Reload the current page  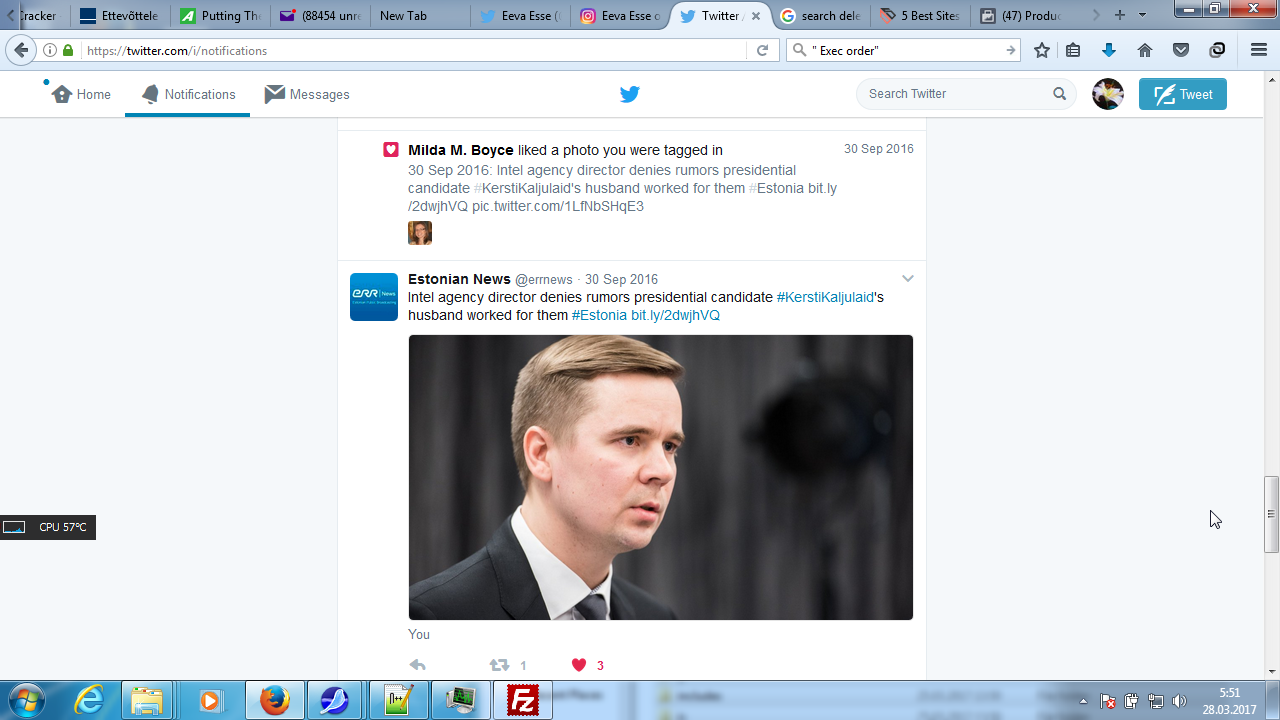(762, 50)
